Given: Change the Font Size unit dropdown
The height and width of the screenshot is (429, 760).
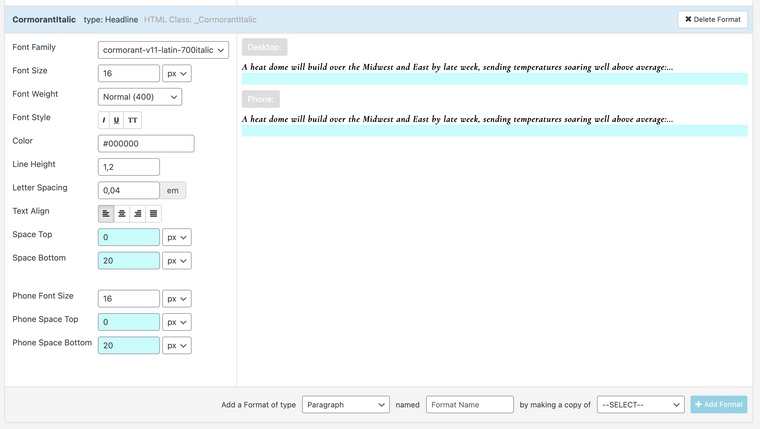Looking at the screenshot, I should tap(177, 73).
